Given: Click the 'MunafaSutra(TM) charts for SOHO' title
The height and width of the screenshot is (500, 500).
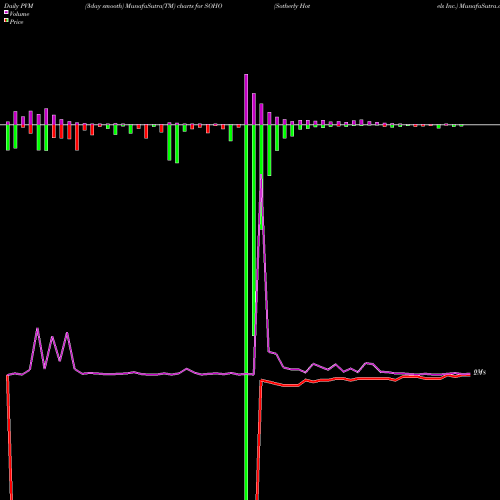Looking at the screenshot, I should (174, 6).
